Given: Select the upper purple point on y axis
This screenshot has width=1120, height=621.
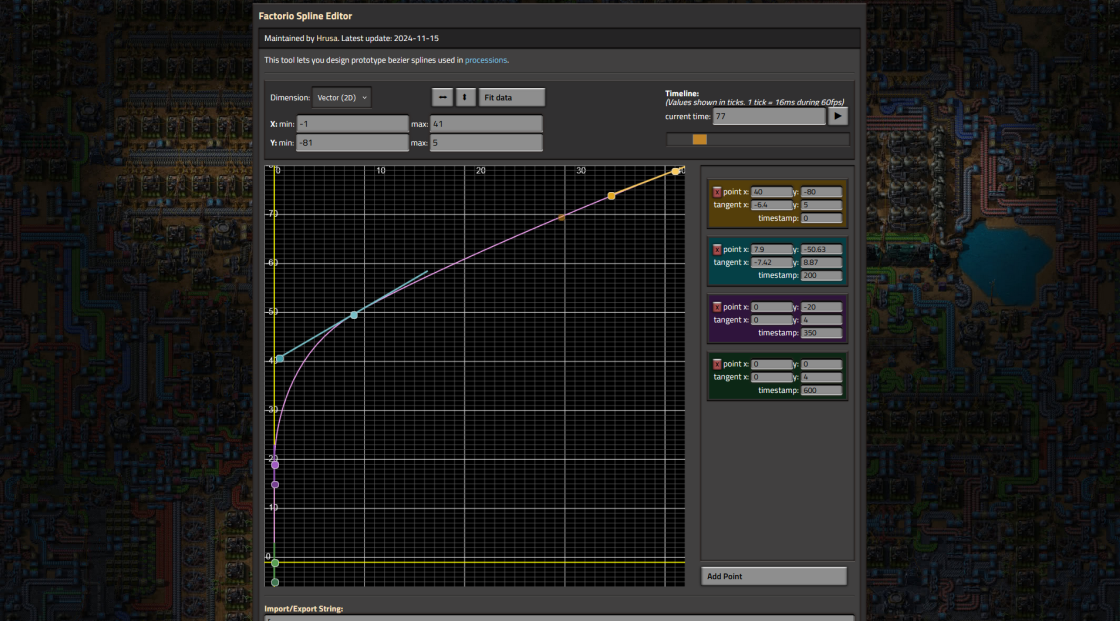Looking at the screenshot, I should [x=275, y=465].
